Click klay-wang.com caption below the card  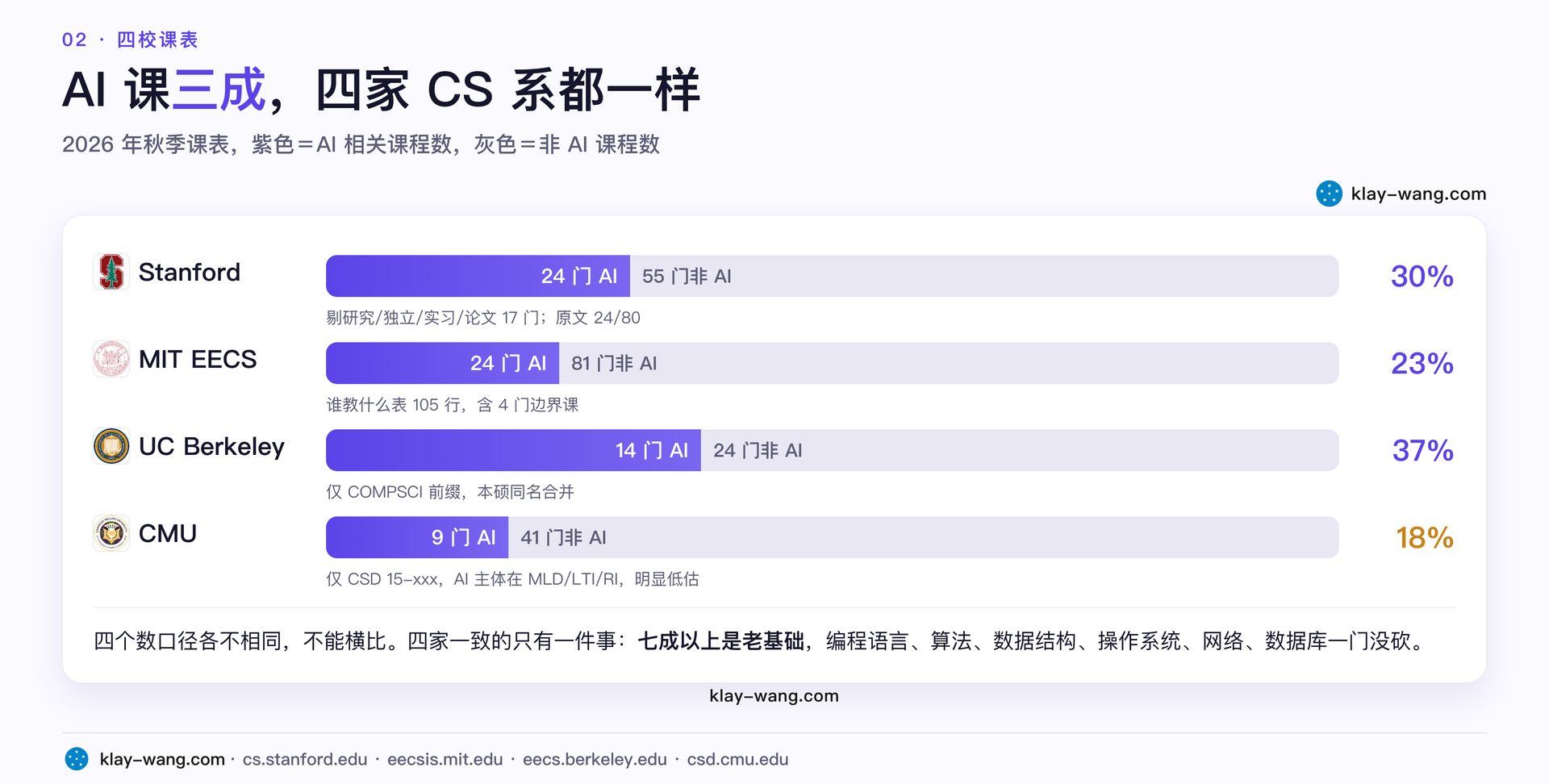[774, 696]
